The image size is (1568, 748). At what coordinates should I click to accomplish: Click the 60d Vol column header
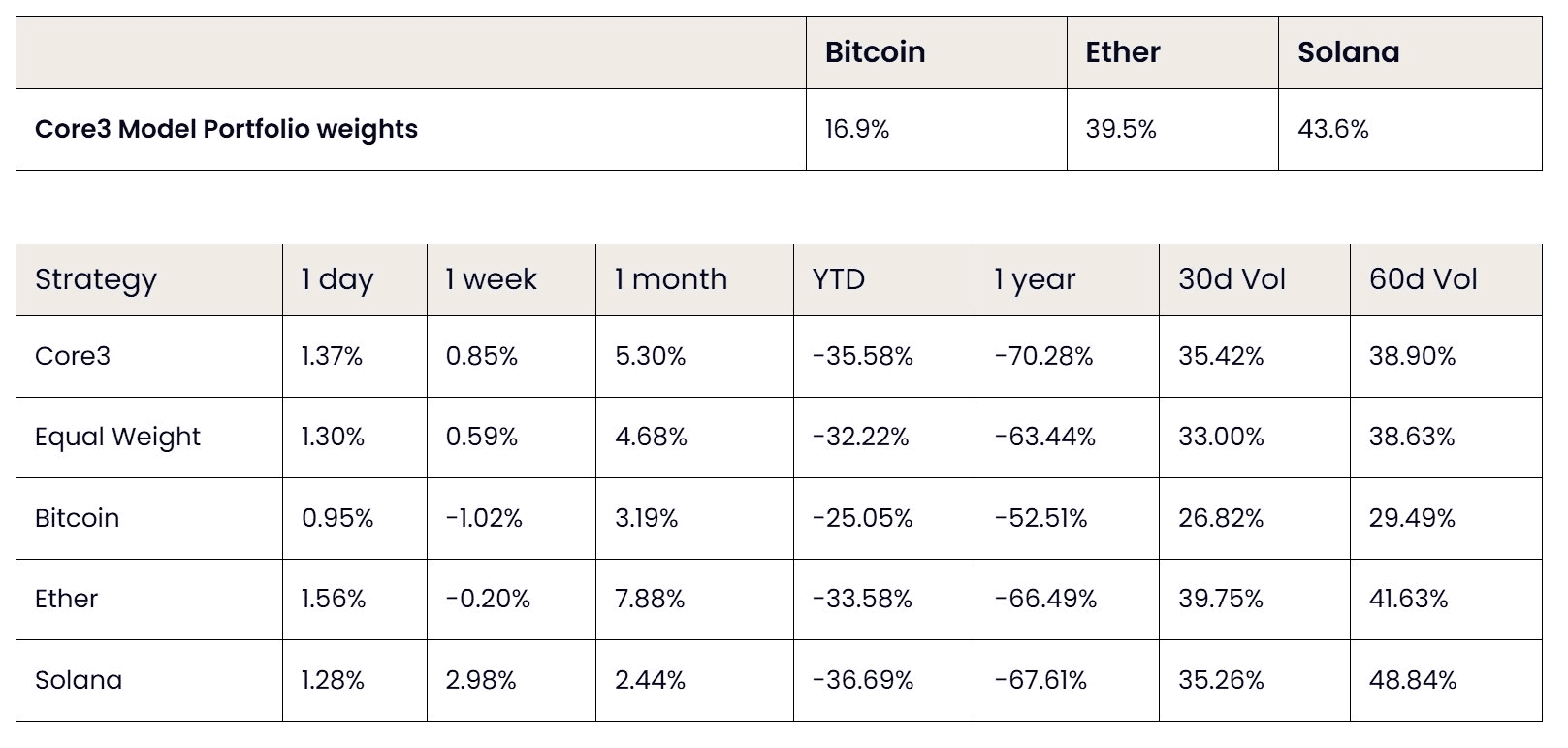pos(1423,279)
